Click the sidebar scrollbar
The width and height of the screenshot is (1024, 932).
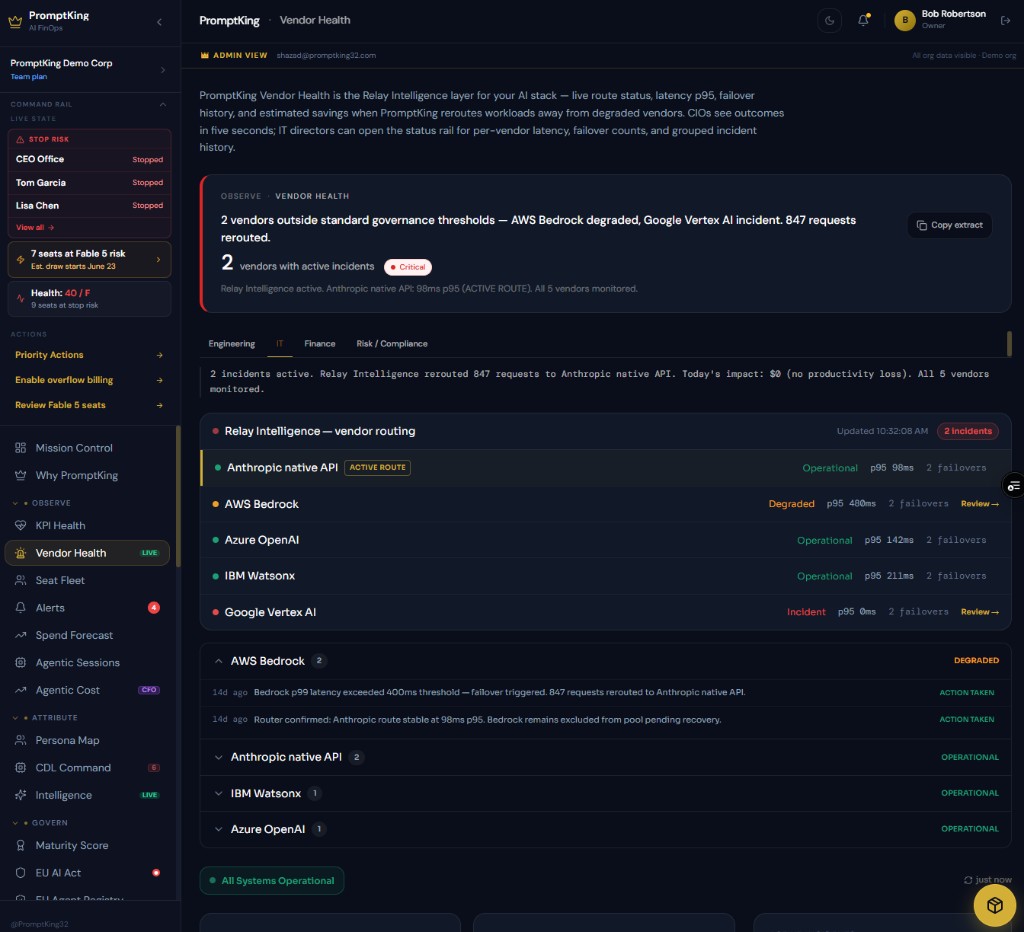(178, 496)
